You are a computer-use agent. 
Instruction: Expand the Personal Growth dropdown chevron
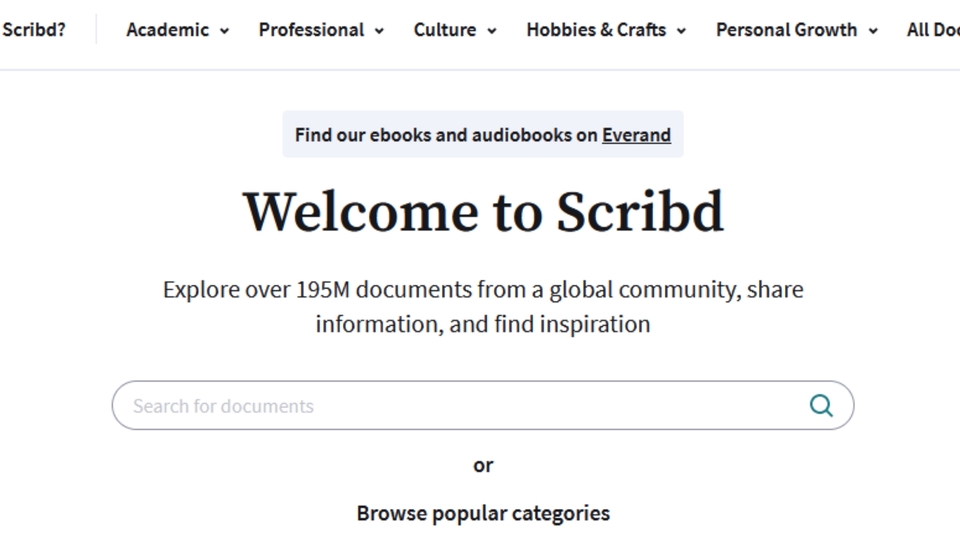click(x=873, y=31)
